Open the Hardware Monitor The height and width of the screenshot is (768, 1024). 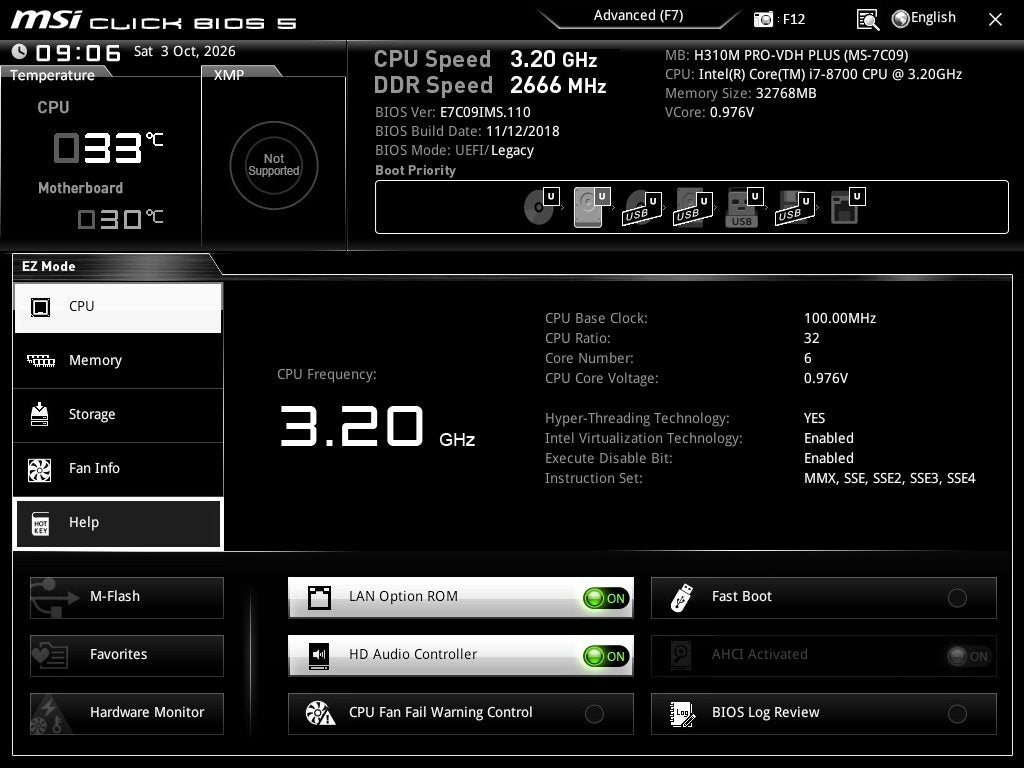(127, 713)
